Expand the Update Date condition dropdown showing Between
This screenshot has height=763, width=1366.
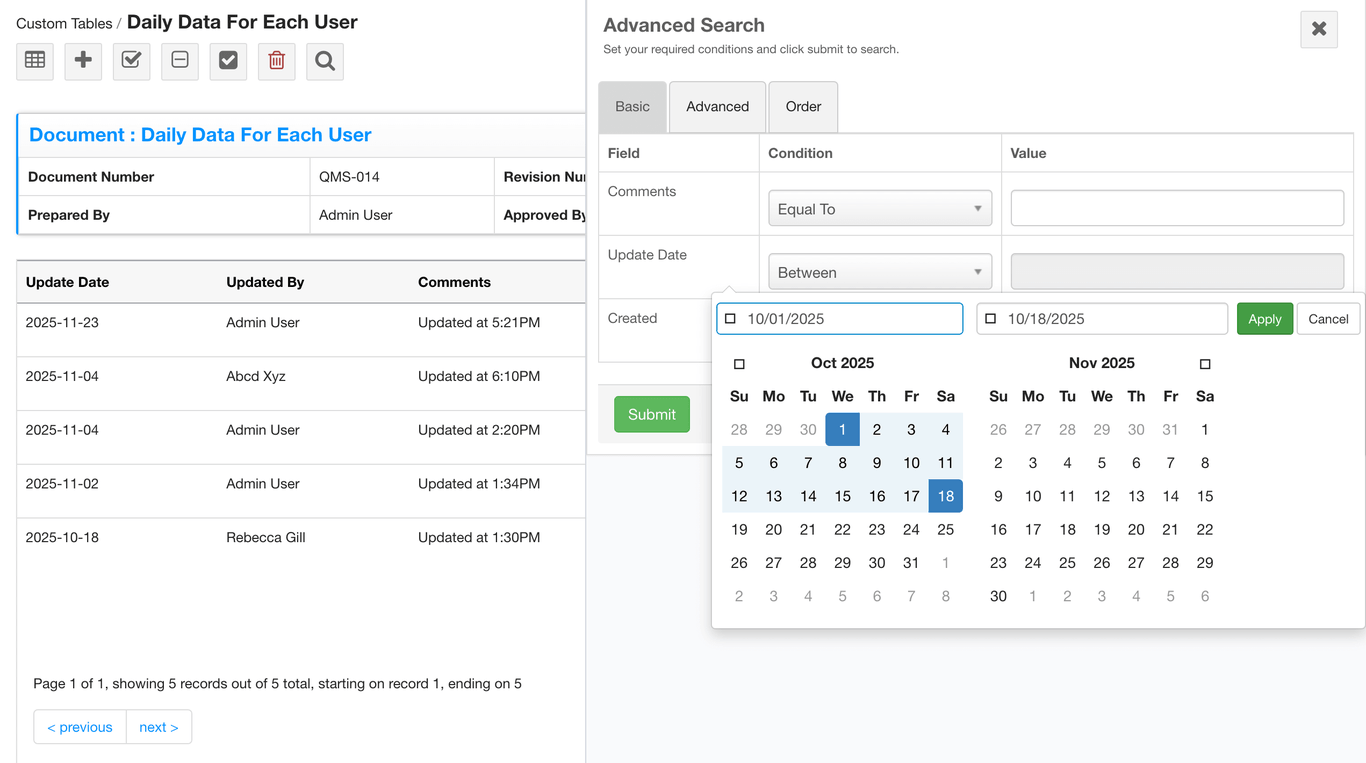pyautogui.click(x=880, y=272)
